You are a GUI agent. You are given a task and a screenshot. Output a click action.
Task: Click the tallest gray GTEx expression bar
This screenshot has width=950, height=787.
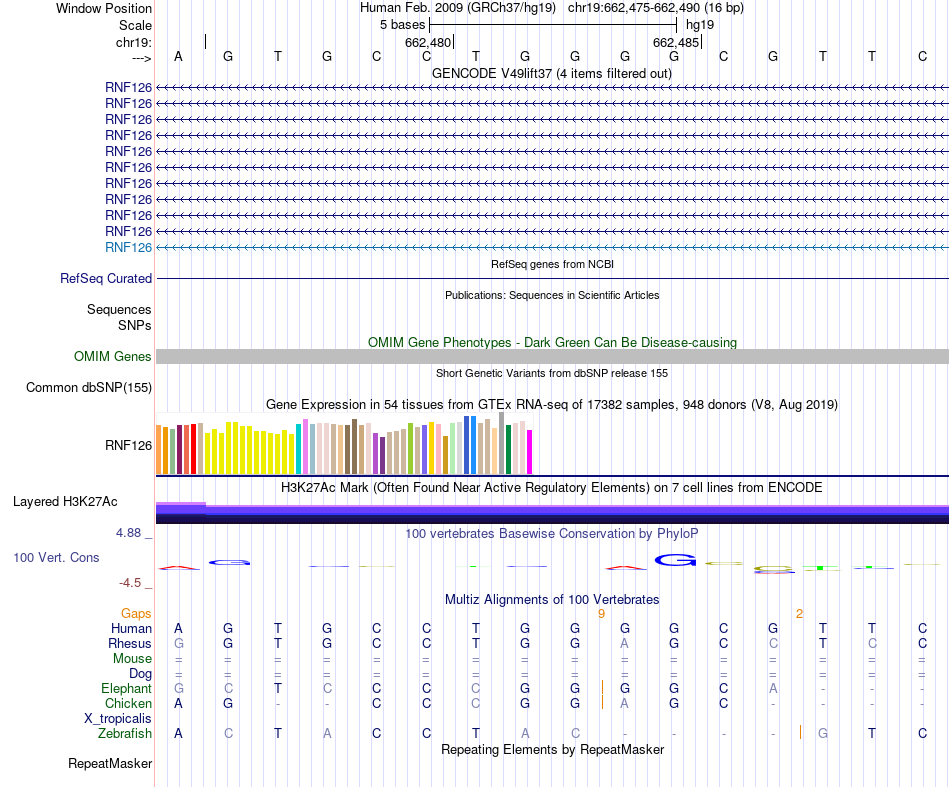[502, 443]
